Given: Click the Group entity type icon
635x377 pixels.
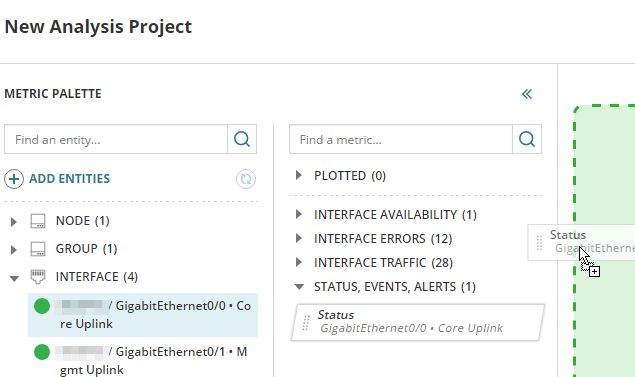Looking at the screenshot, I should pyautogui.click(x=38, y=249).
